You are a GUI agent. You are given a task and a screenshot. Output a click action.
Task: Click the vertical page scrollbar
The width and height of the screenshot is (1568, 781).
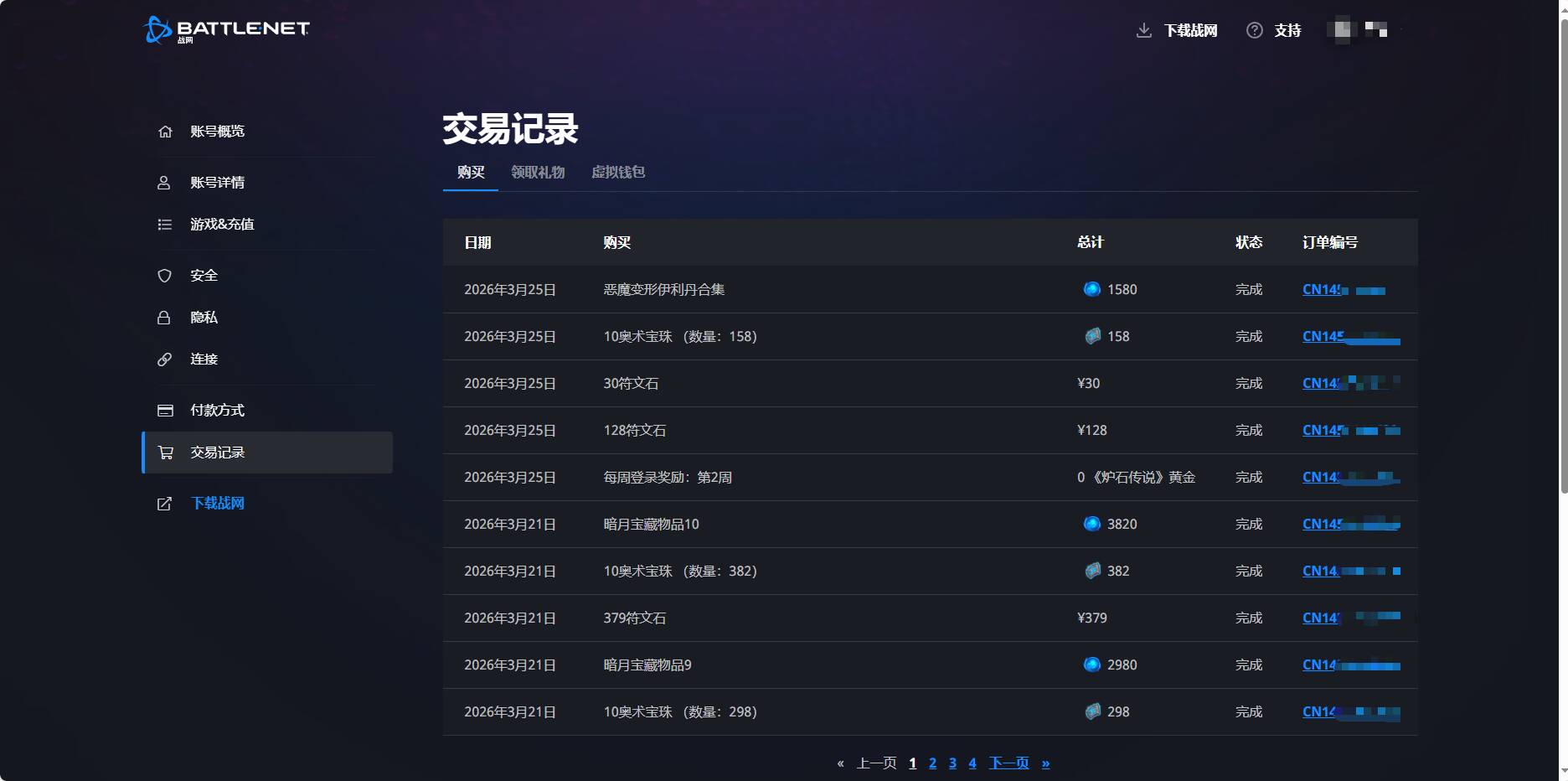click(1562, 251)
